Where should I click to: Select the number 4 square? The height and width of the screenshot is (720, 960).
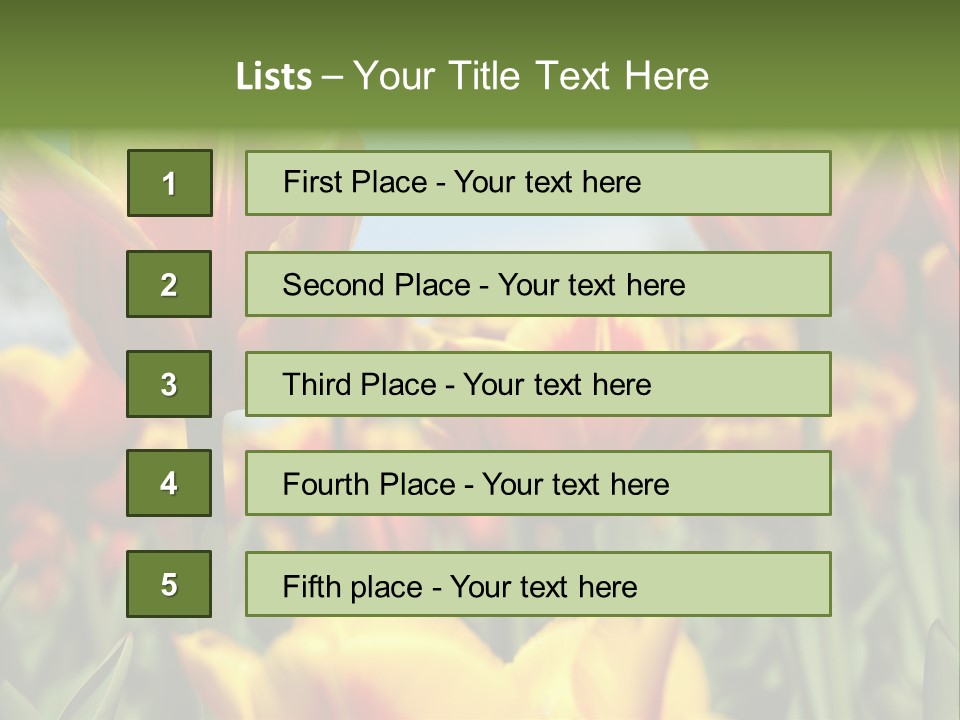pyautogui.click(x=169, y=483)
